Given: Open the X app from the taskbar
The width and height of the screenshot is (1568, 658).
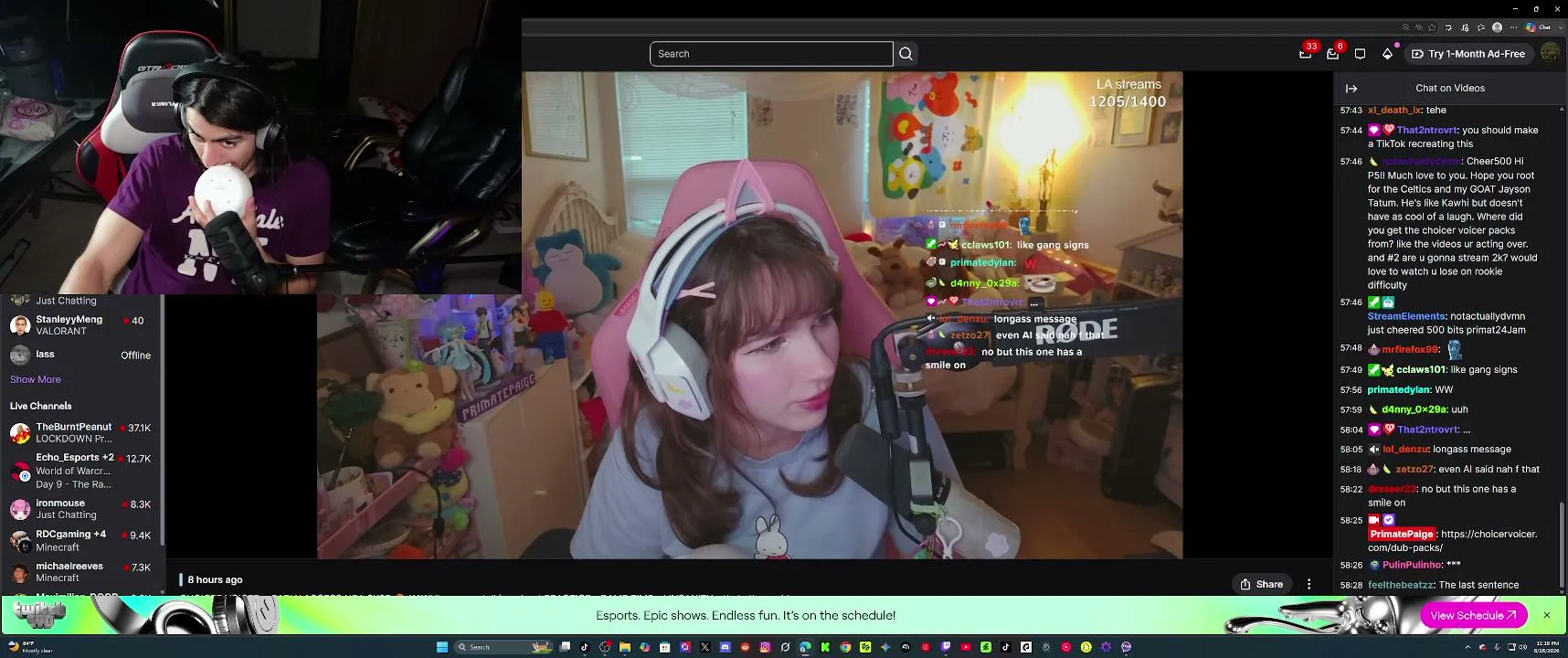Looking at the screenshot, I should (705, 647).
